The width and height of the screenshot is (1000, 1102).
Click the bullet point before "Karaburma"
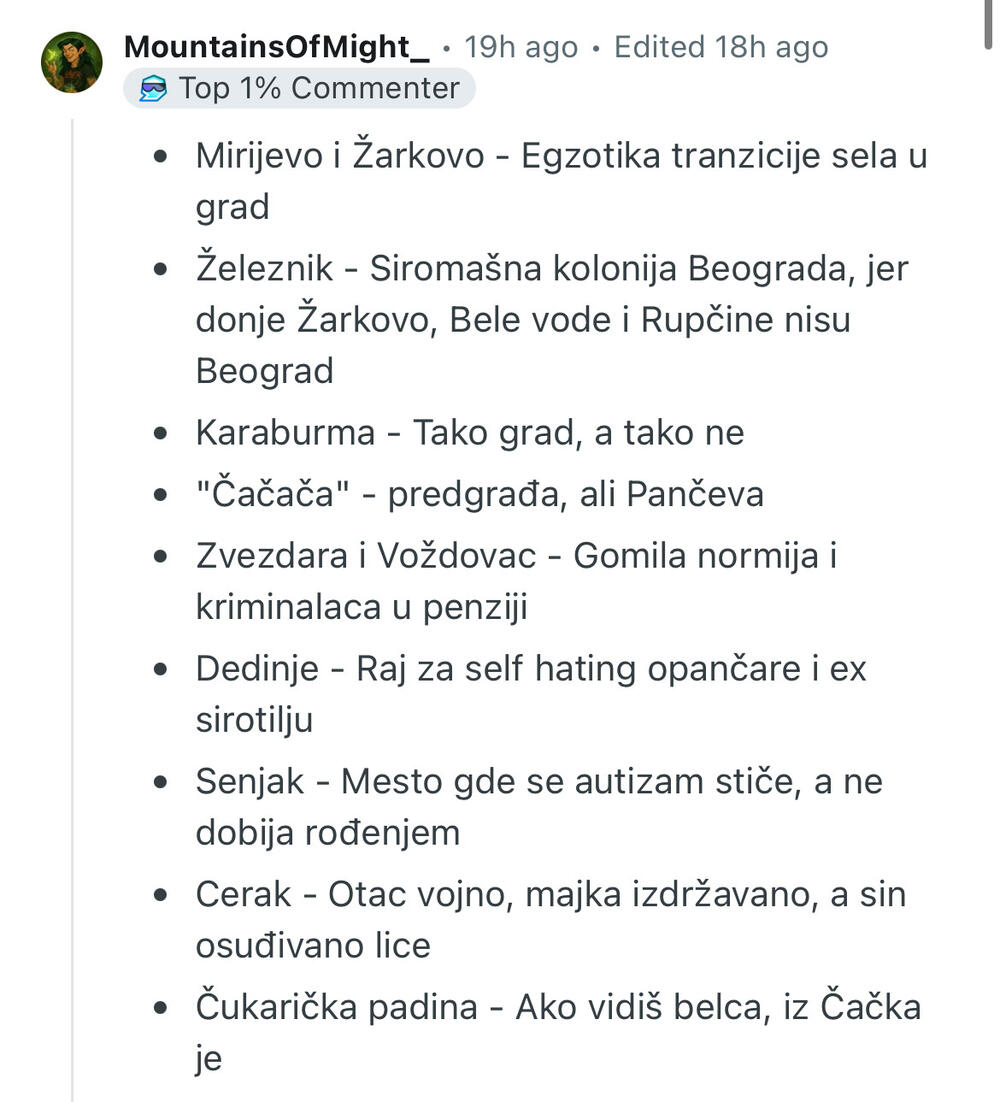coord(160,434)
